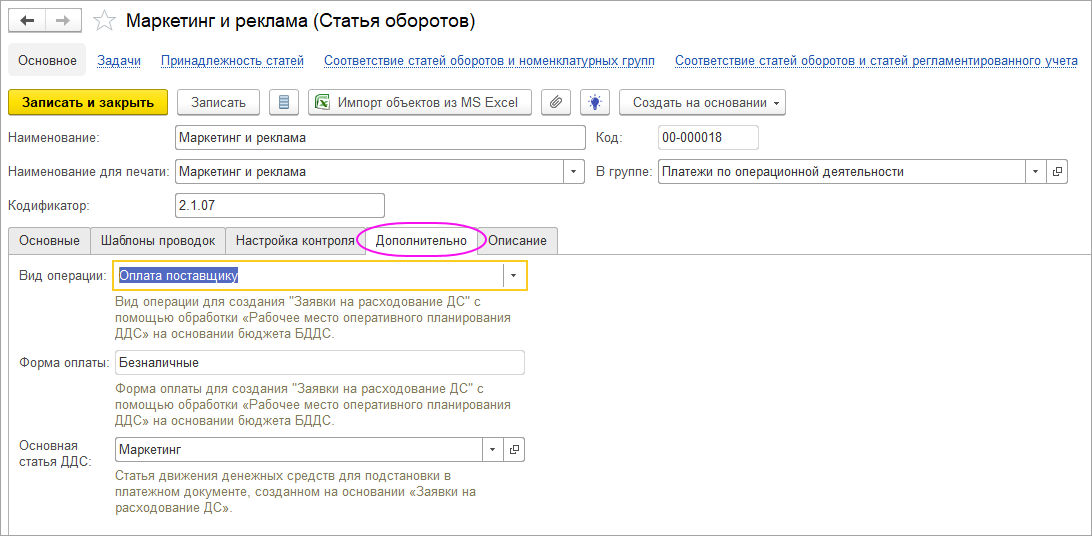The image size is (1092, 536).
Task: Open the Настройка контроля tab
Action: (x=294, y=241)
